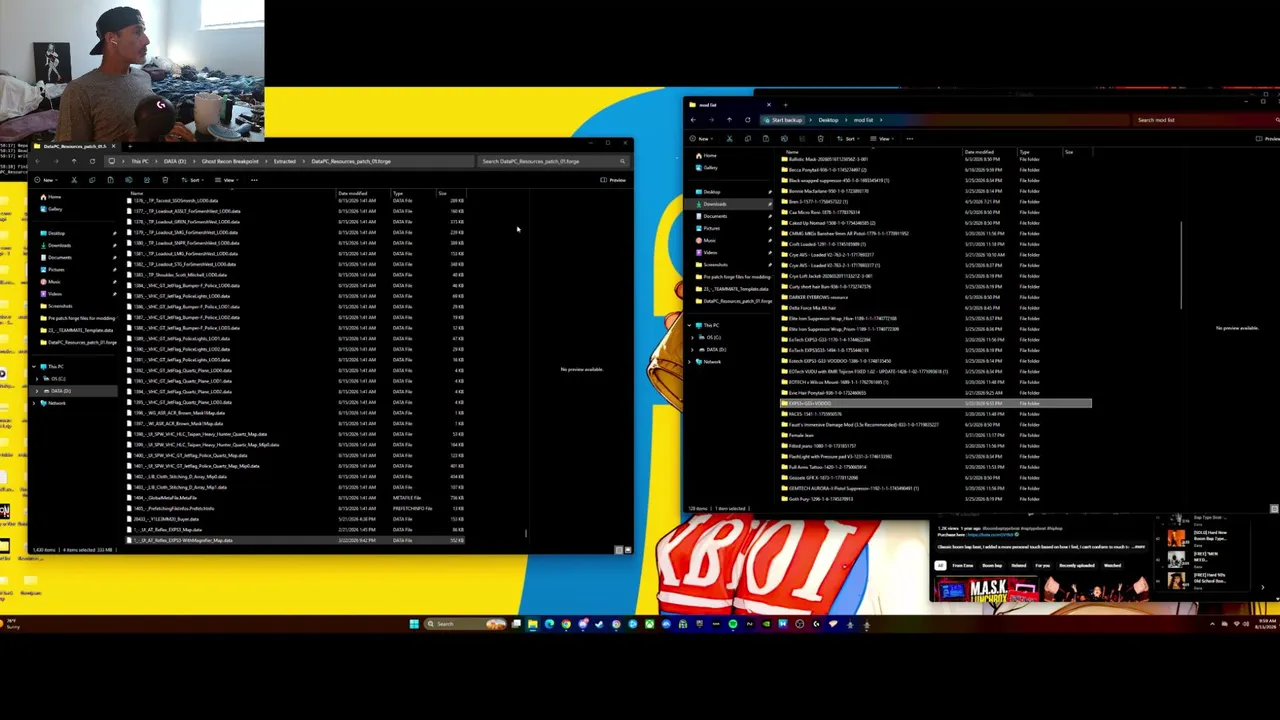1280x720 pixels.
Task: Click Rename in the mod list window toolbar
Action: pos(783,139)
